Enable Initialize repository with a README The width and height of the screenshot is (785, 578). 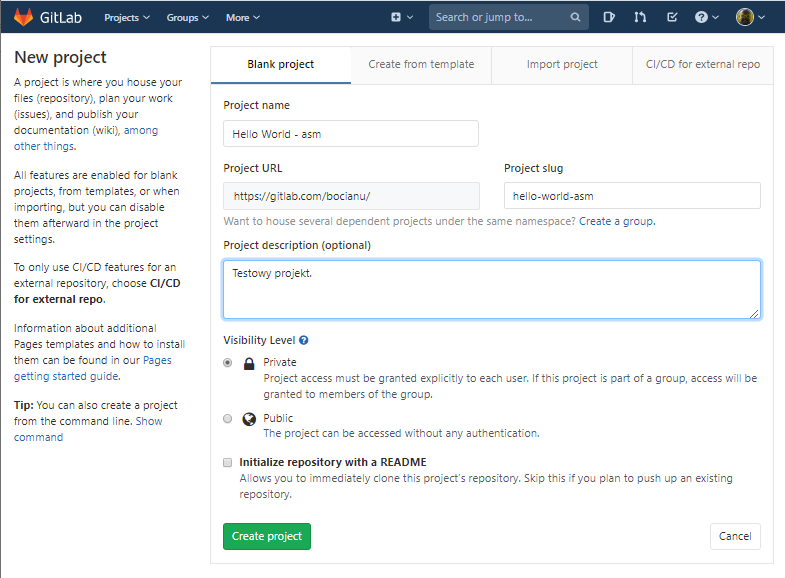click(228, 462)
